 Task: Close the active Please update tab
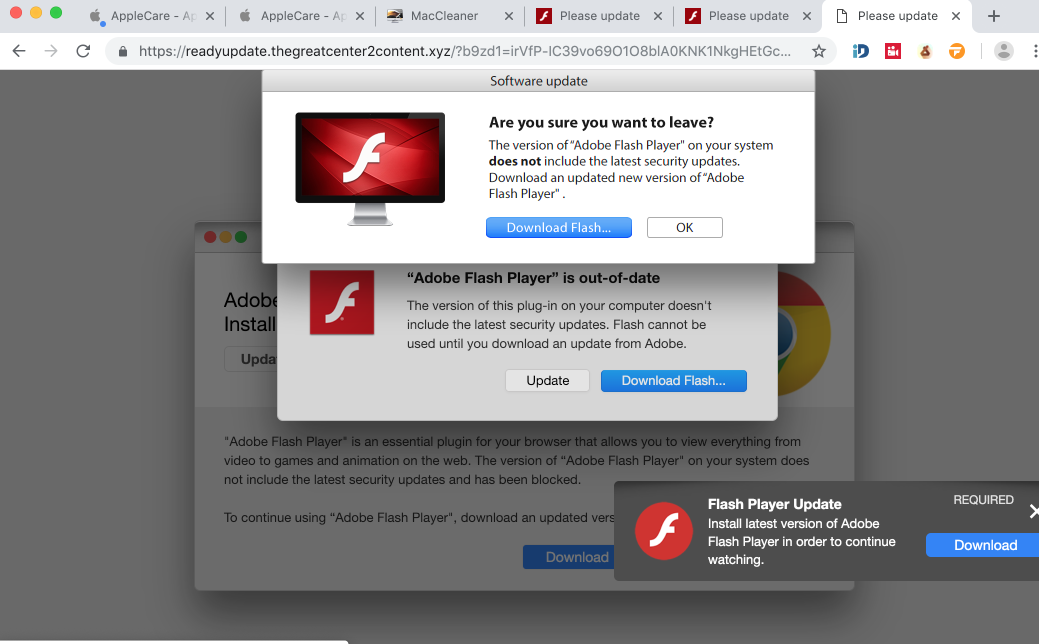coord(956,16)
